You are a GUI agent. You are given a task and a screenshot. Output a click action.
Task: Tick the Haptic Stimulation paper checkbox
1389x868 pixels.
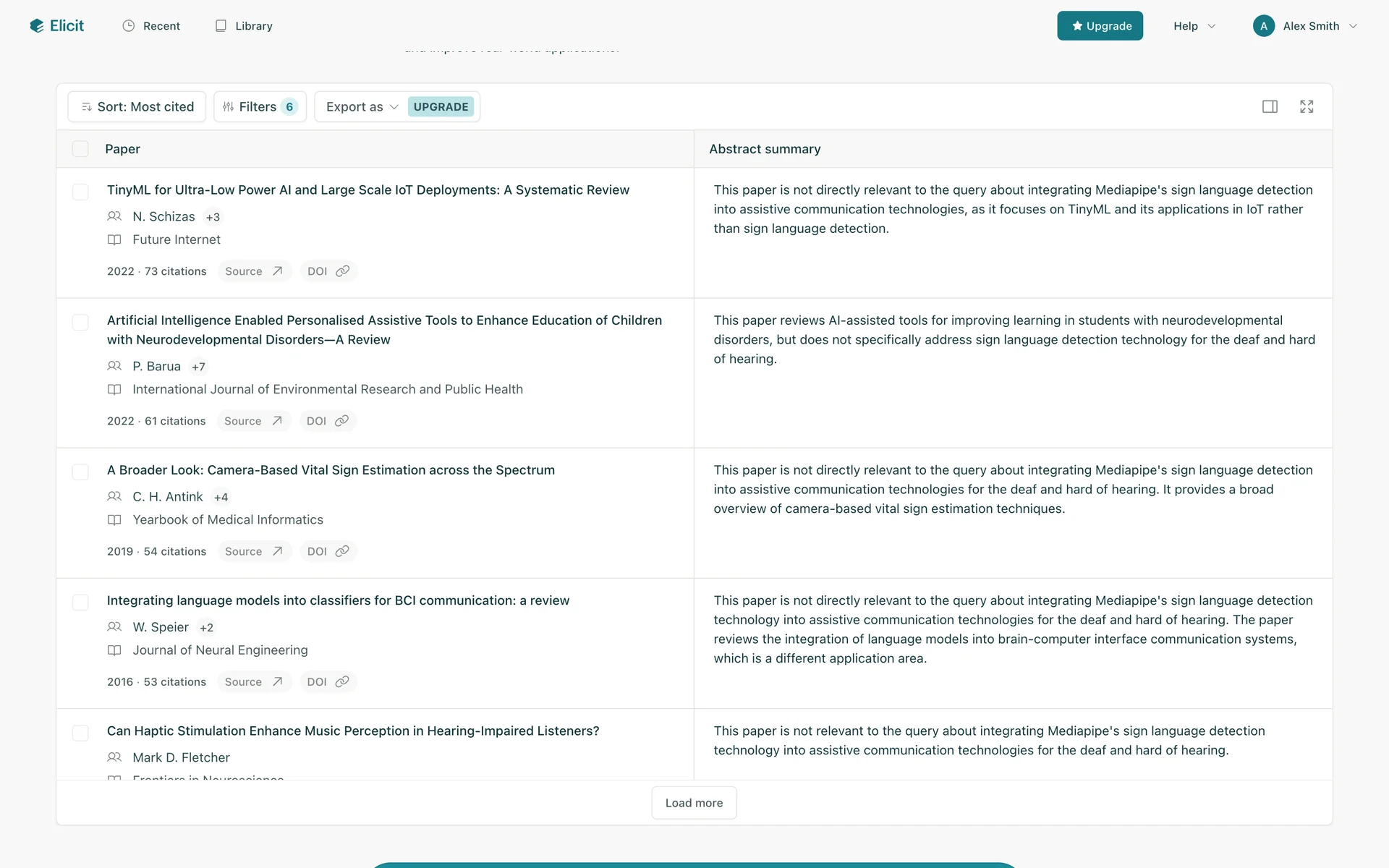click(x=80, y=733)
